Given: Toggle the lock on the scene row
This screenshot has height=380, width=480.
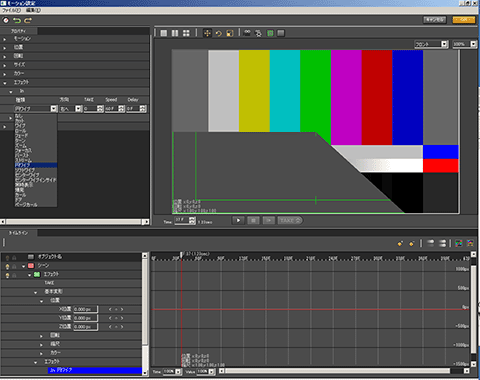Looking at the screenshot, I should click(x=14, y=266).
